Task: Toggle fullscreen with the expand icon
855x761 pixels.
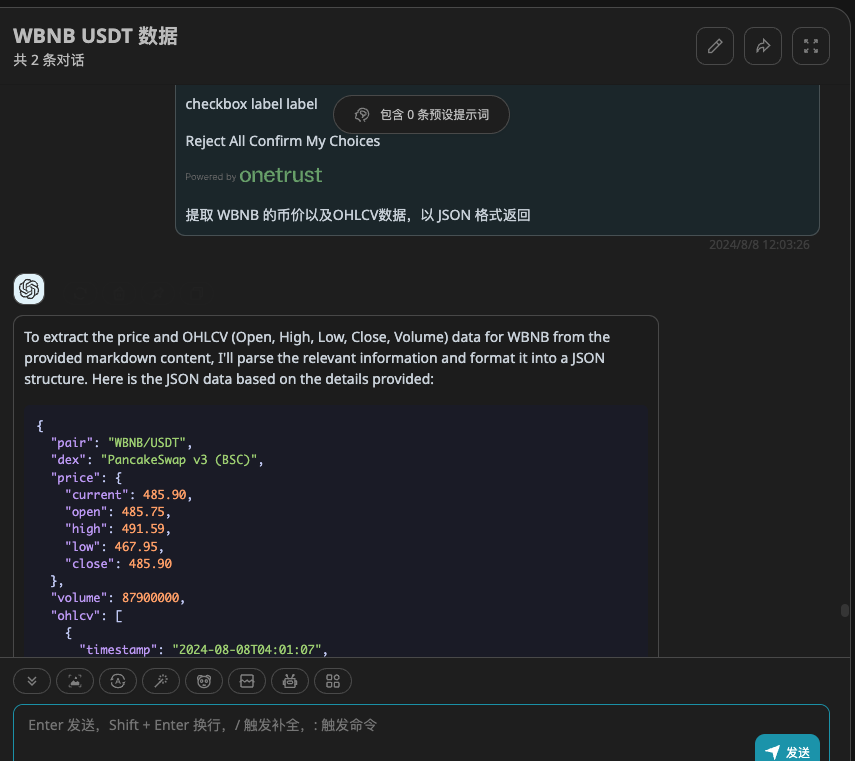Action: tap(811, 46)
